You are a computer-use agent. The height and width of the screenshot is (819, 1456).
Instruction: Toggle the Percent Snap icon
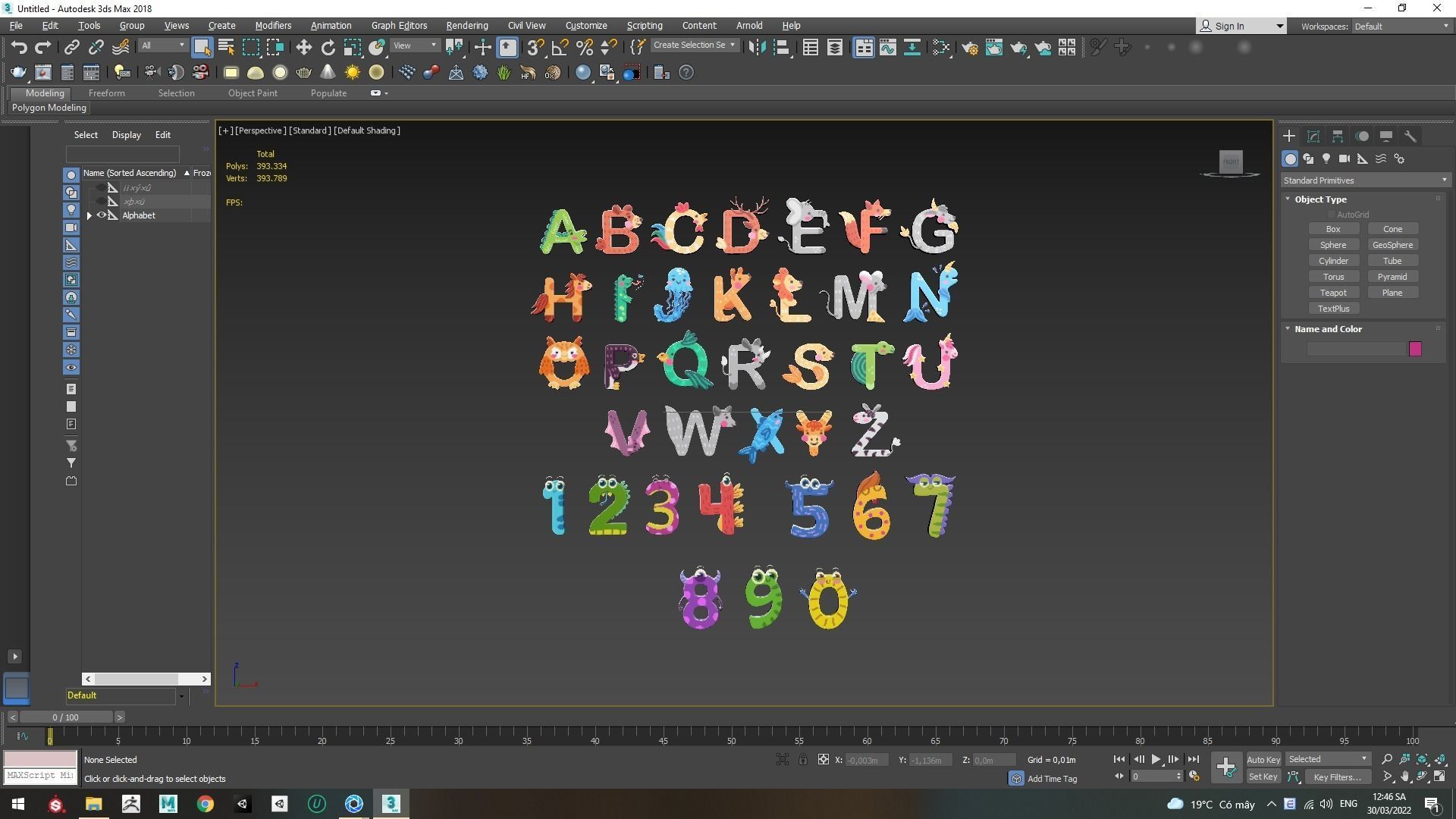tap(584, 47)
